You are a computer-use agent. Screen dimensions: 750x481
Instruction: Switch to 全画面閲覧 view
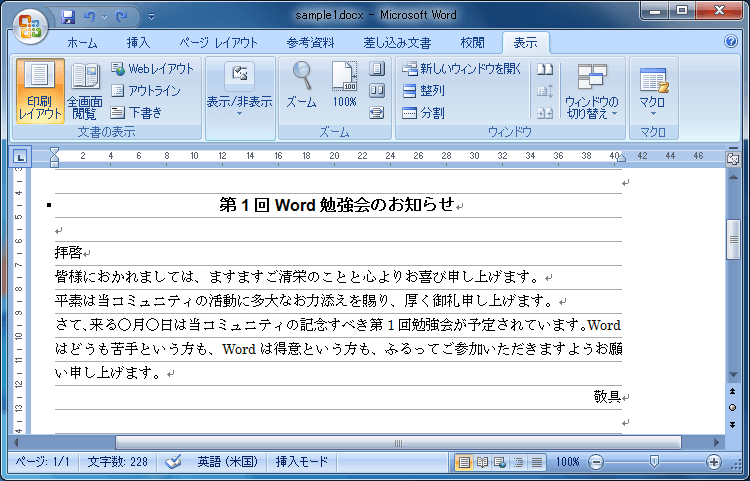tap(85, 91)
